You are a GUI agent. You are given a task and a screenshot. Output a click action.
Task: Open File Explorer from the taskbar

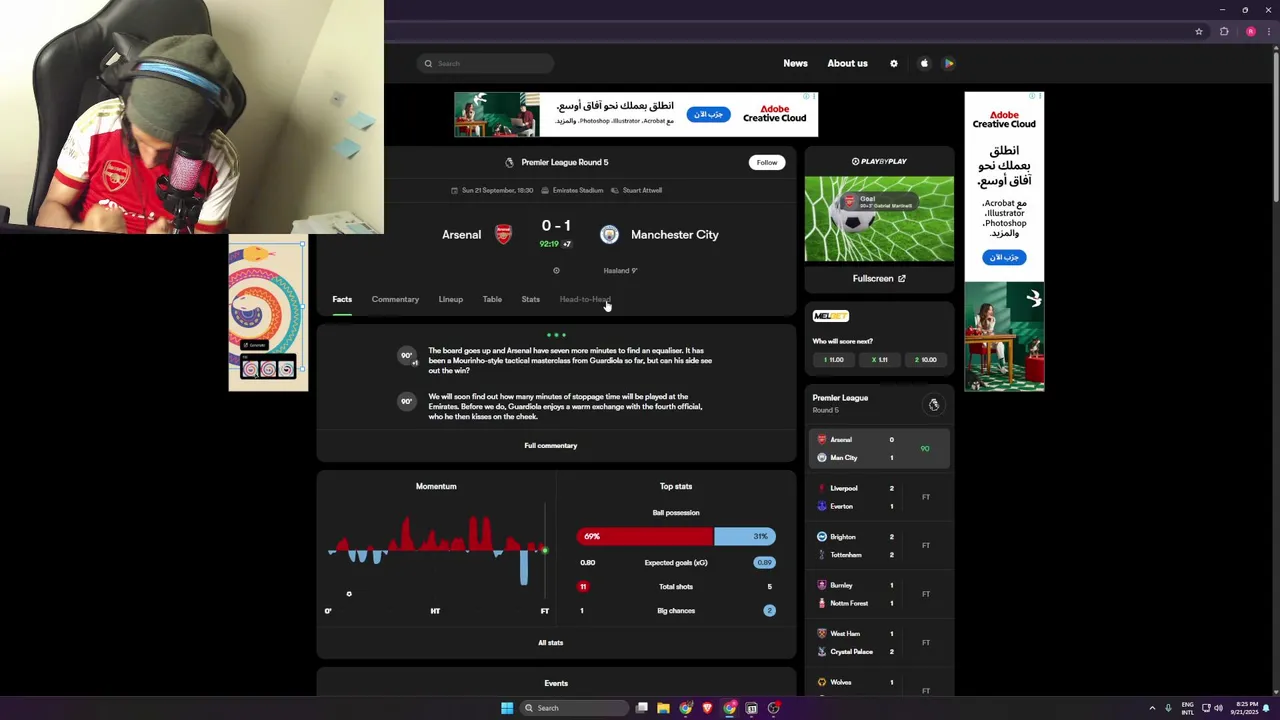pos(663,708)
